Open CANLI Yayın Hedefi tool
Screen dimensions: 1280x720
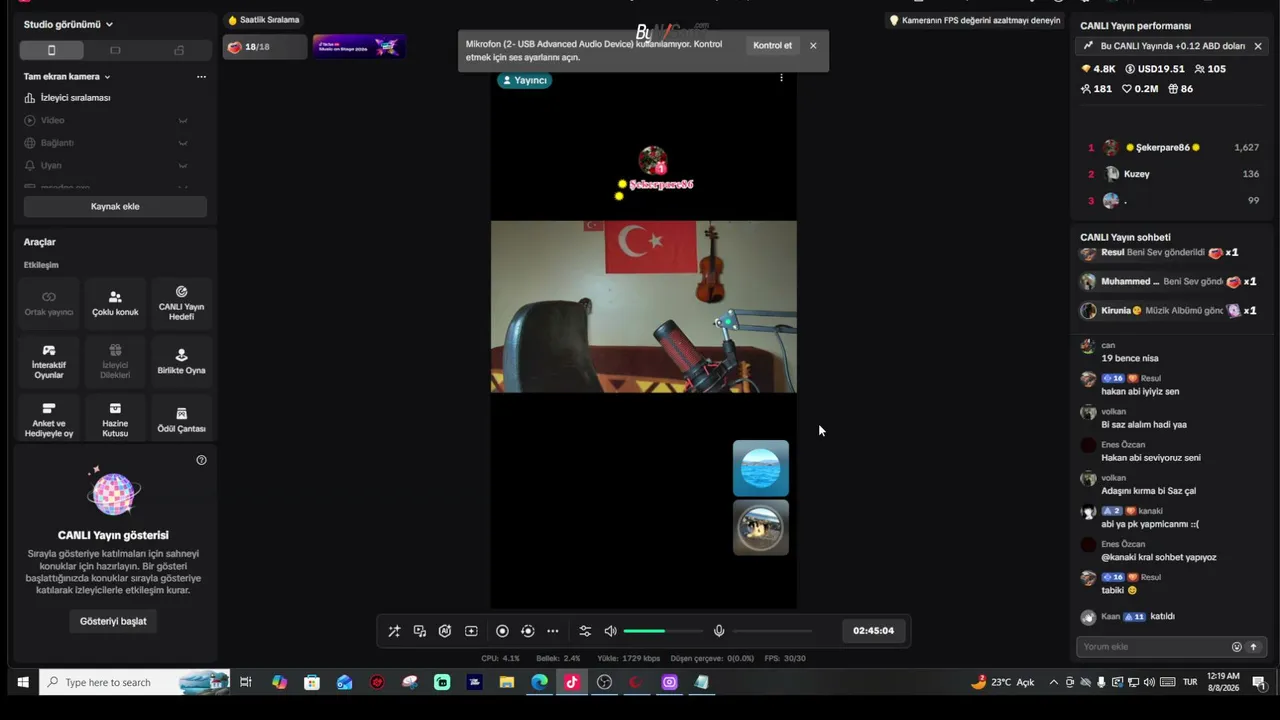tap(181, 304)
